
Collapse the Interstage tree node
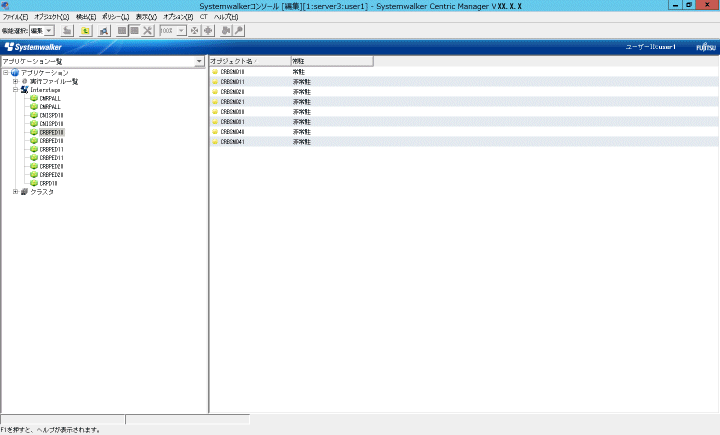(x=15, y=89)
